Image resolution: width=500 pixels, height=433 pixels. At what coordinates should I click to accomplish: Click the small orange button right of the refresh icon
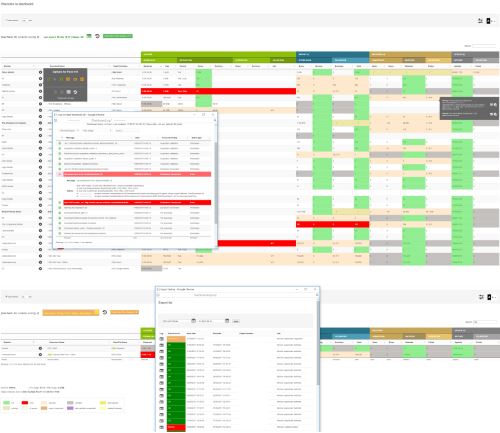point(124,312)
